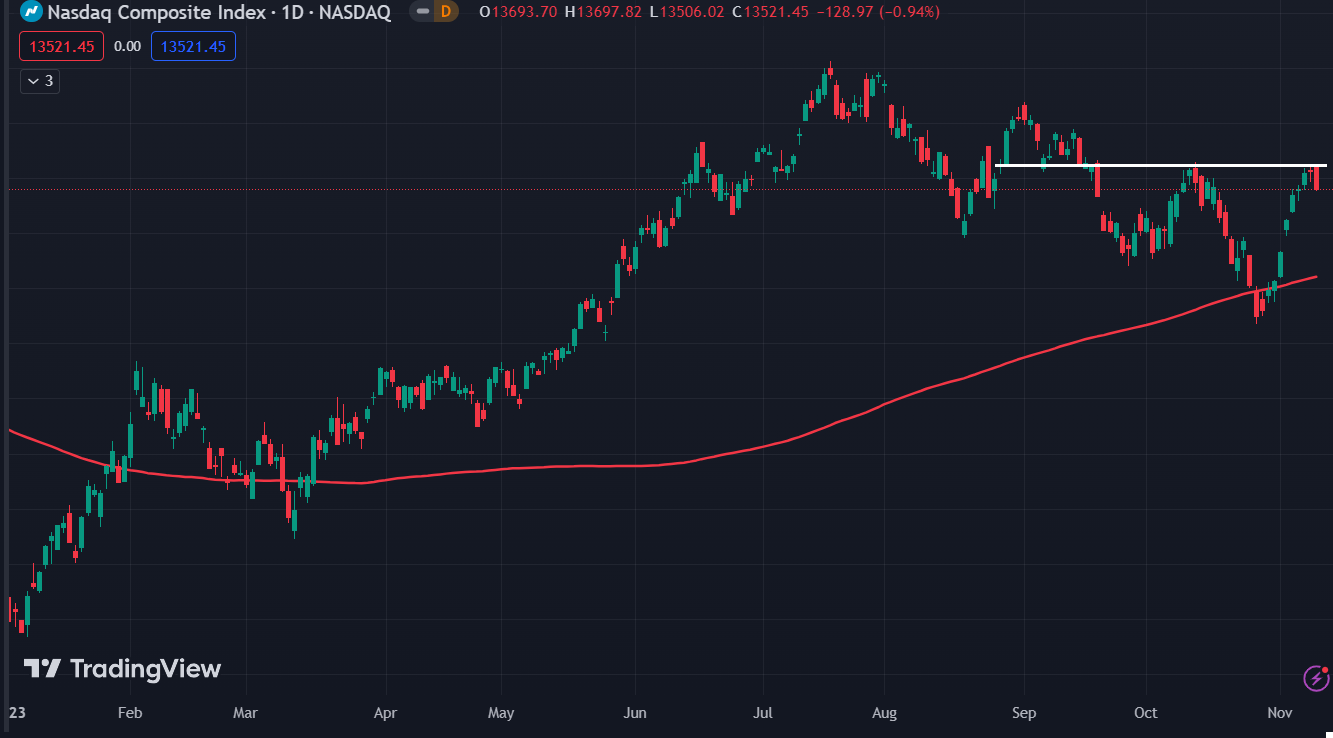Click the red 13521.45 sell price box

[x=61, y=46]
